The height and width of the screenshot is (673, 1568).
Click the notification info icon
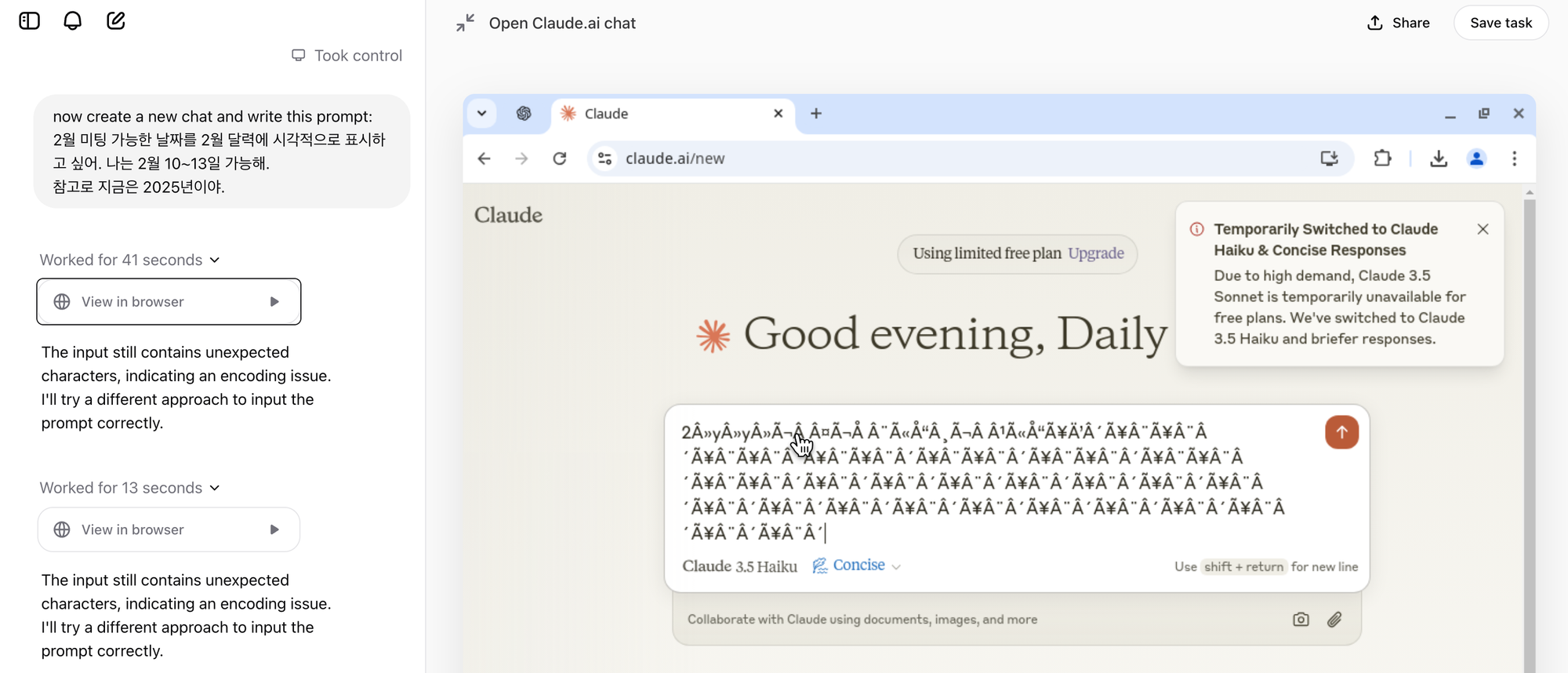pyautogui.click(x=1196, y=229)
